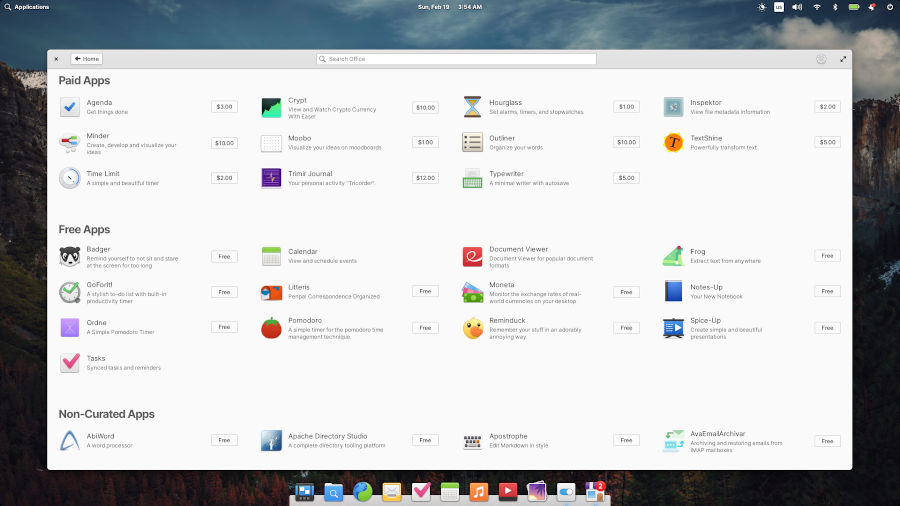
Task: Buy Inspektor for $2.00
Action: [x=827, y=107]
